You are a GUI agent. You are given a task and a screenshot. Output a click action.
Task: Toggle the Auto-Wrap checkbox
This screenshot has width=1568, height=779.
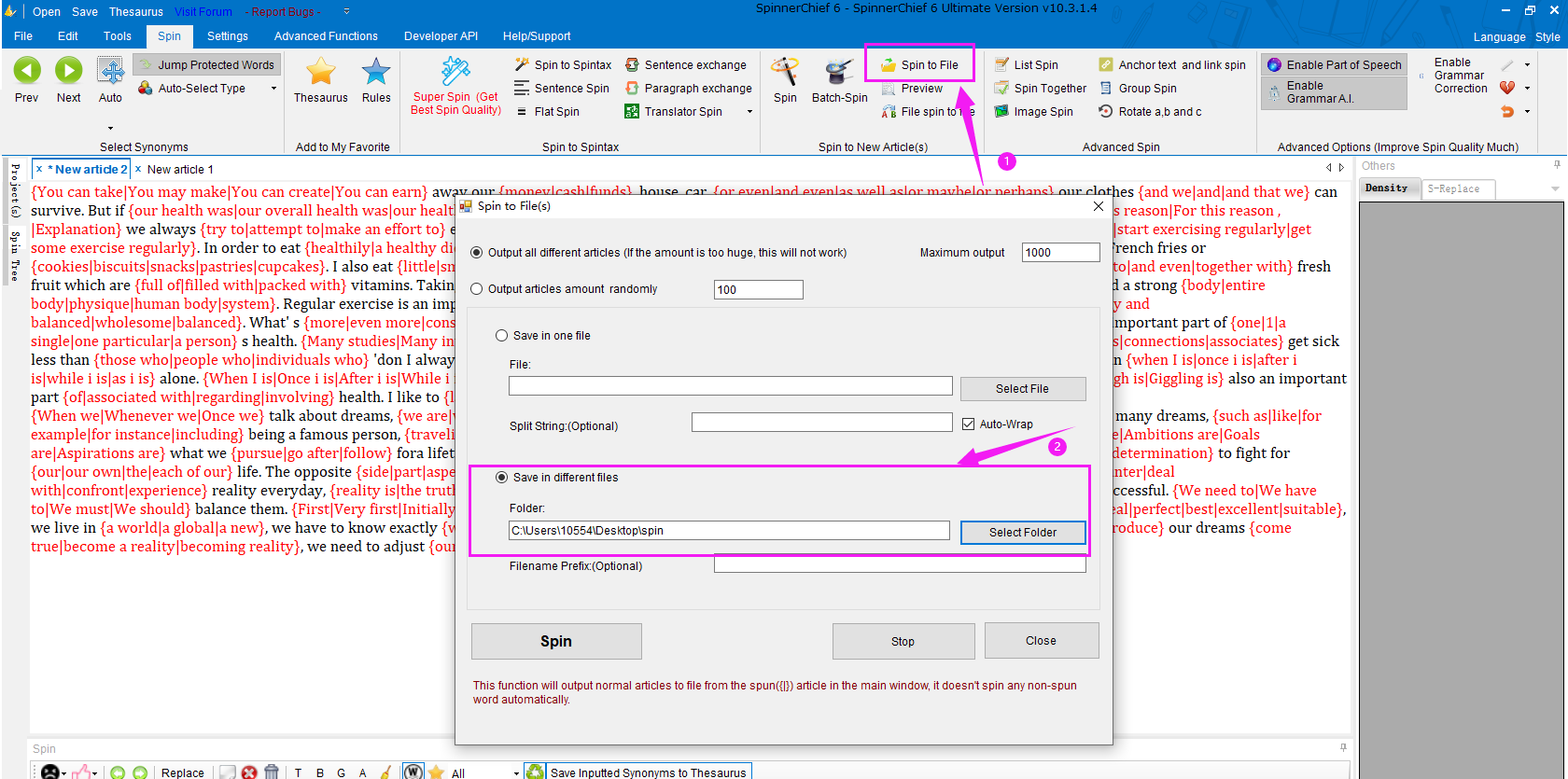969,424
